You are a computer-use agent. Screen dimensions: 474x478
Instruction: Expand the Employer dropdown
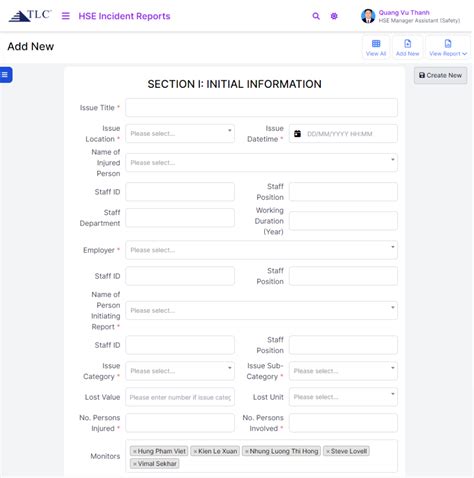[261, 250]
